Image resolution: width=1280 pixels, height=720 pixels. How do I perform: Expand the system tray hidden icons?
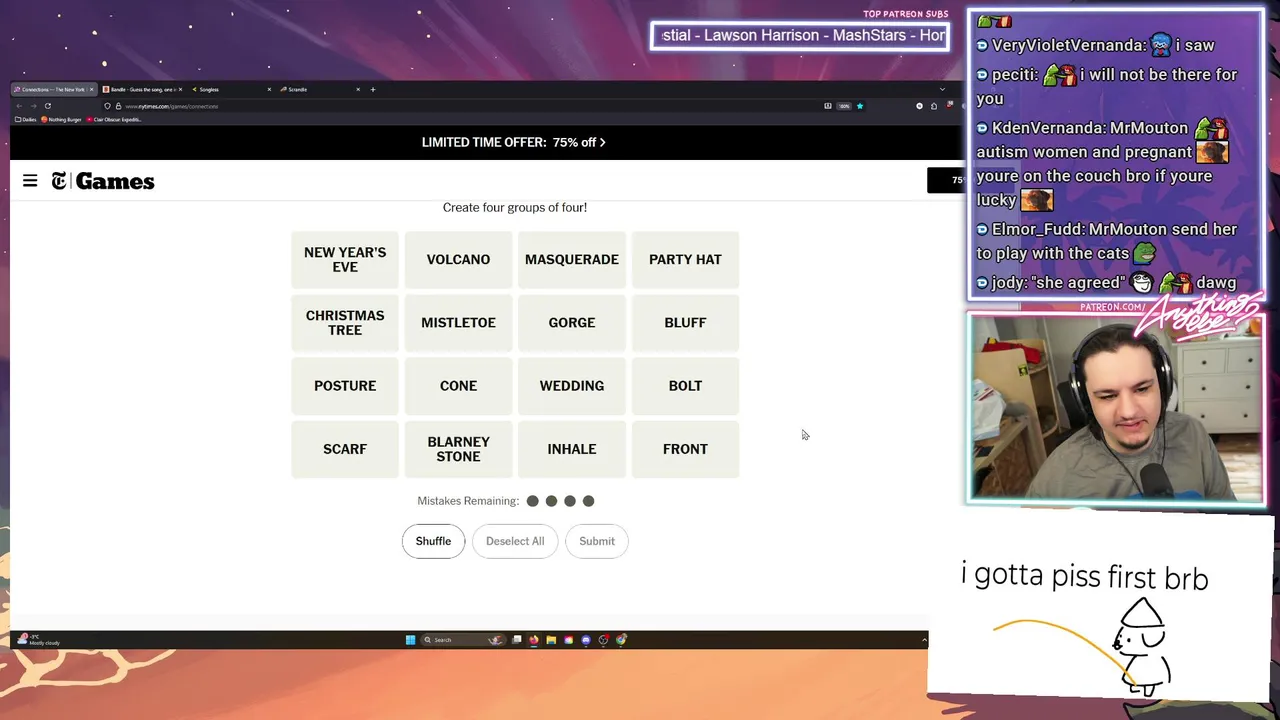924,640
